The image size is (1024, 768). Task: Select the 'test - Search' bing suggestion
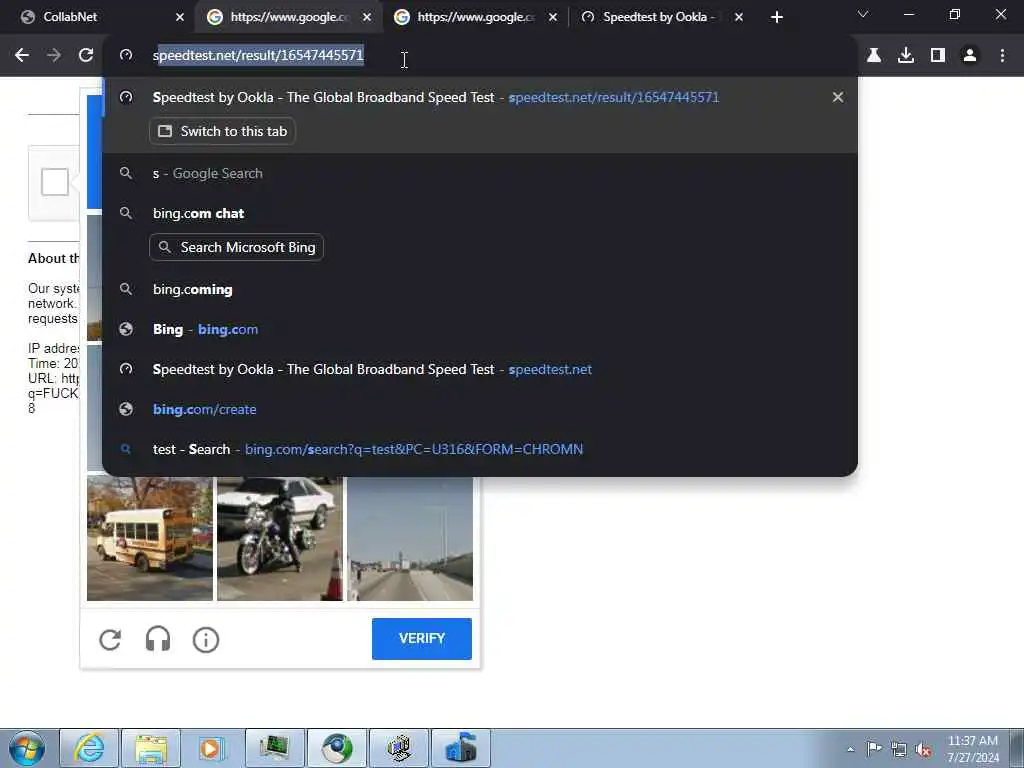tap(480, 449)
